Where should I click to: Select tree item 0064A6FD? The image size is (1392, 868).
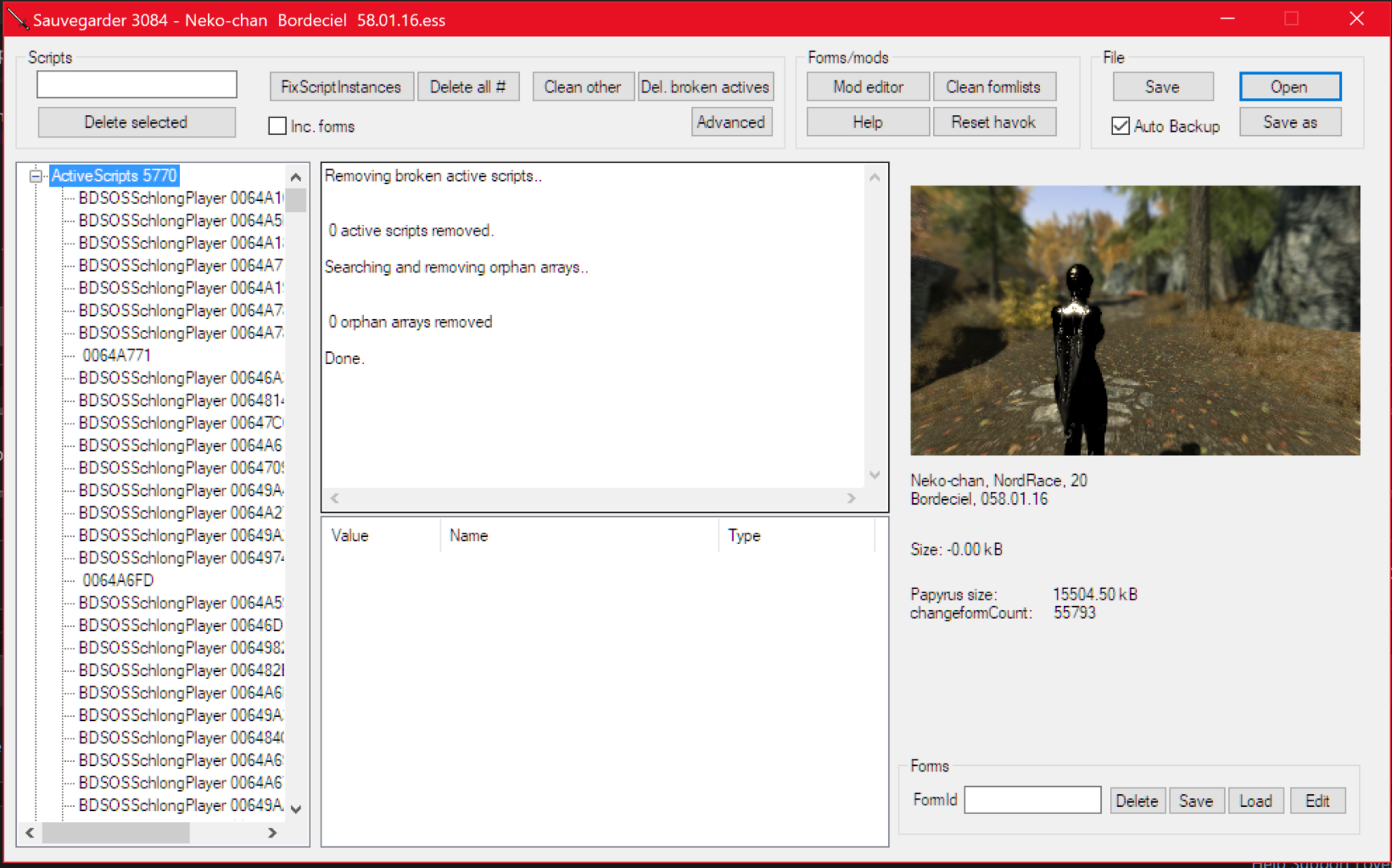pos(118,580)
